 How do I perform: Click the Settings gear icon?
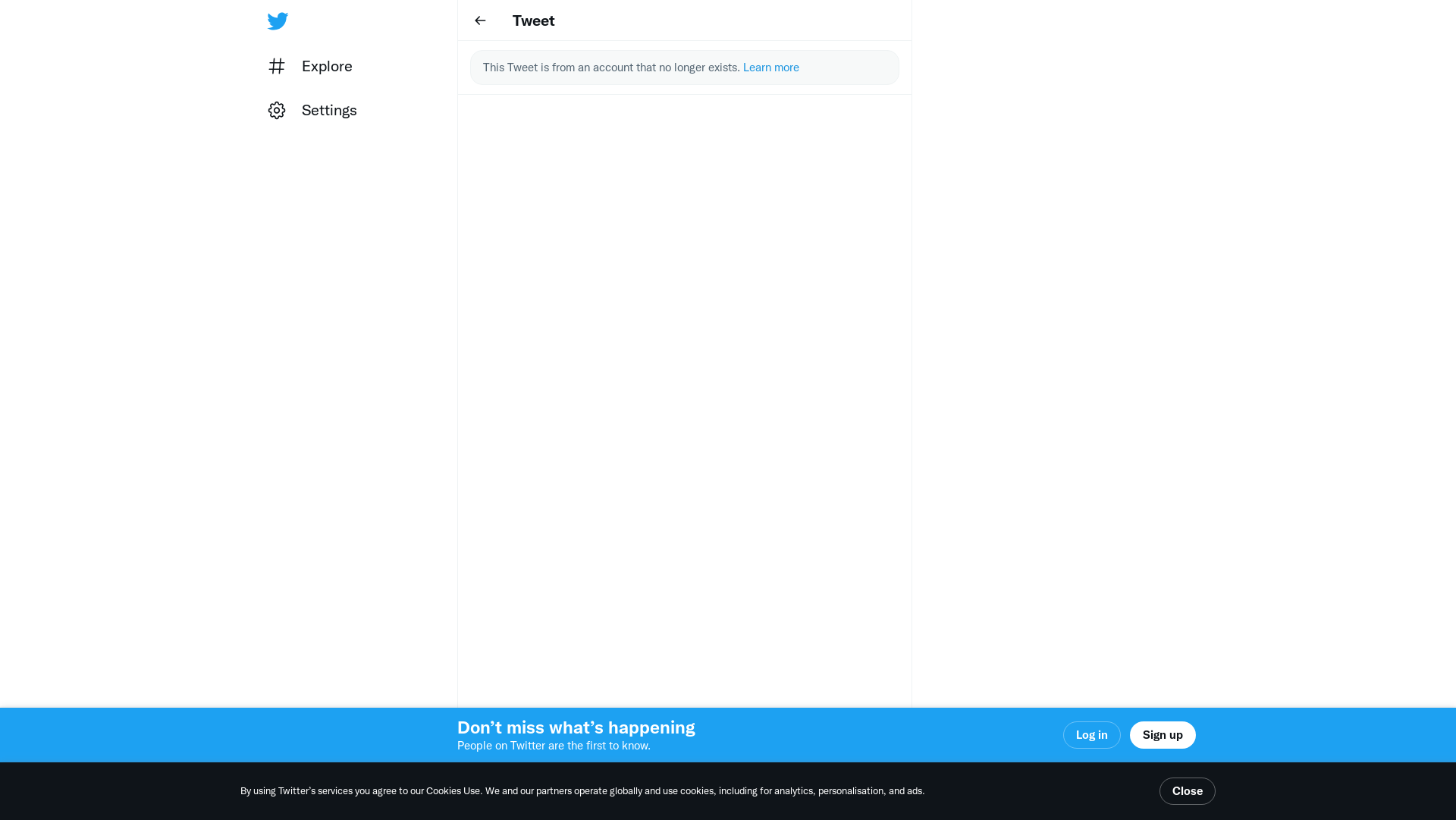[277, 110]
